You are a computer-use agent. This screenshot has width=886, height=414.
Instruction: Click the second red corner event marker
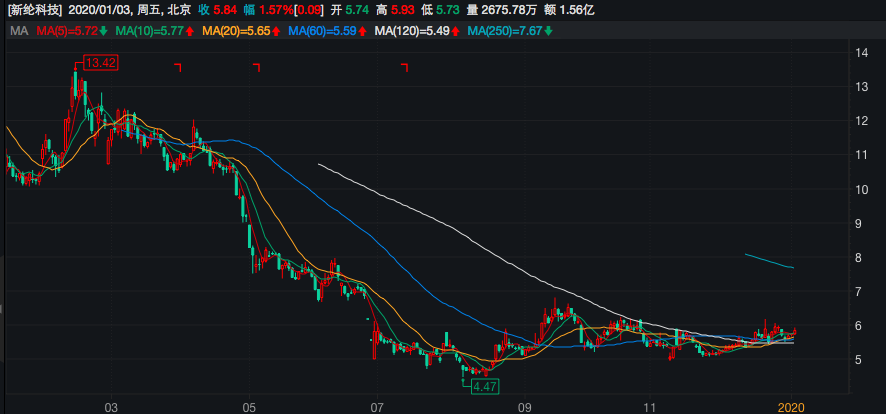pos(257,67)
